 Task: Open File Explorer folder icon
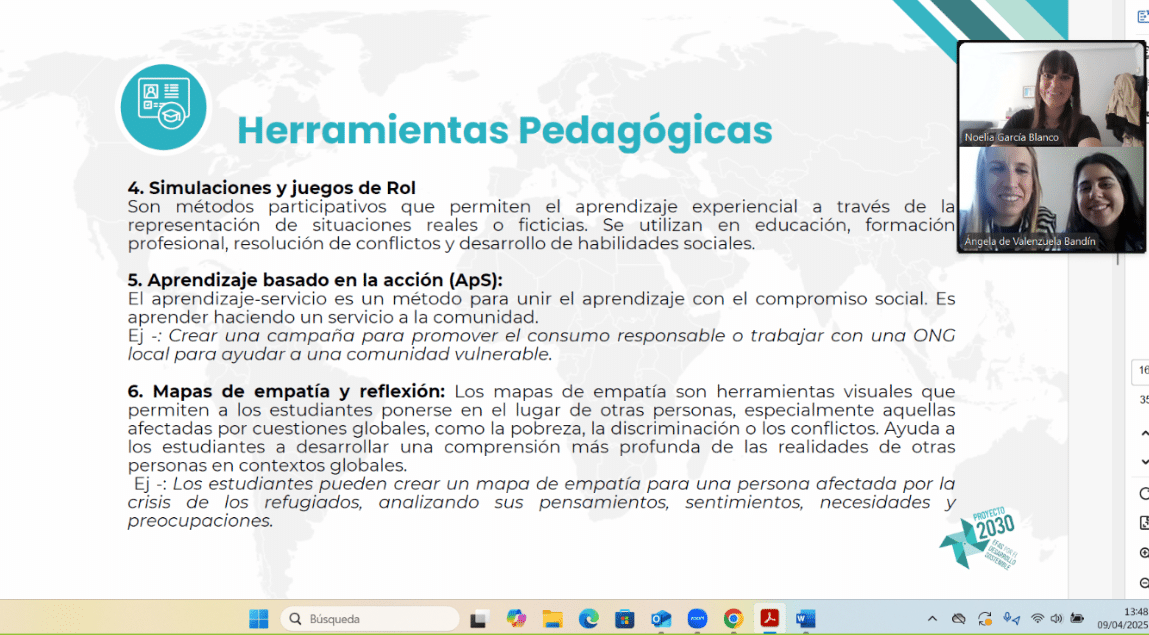[553, 619]
